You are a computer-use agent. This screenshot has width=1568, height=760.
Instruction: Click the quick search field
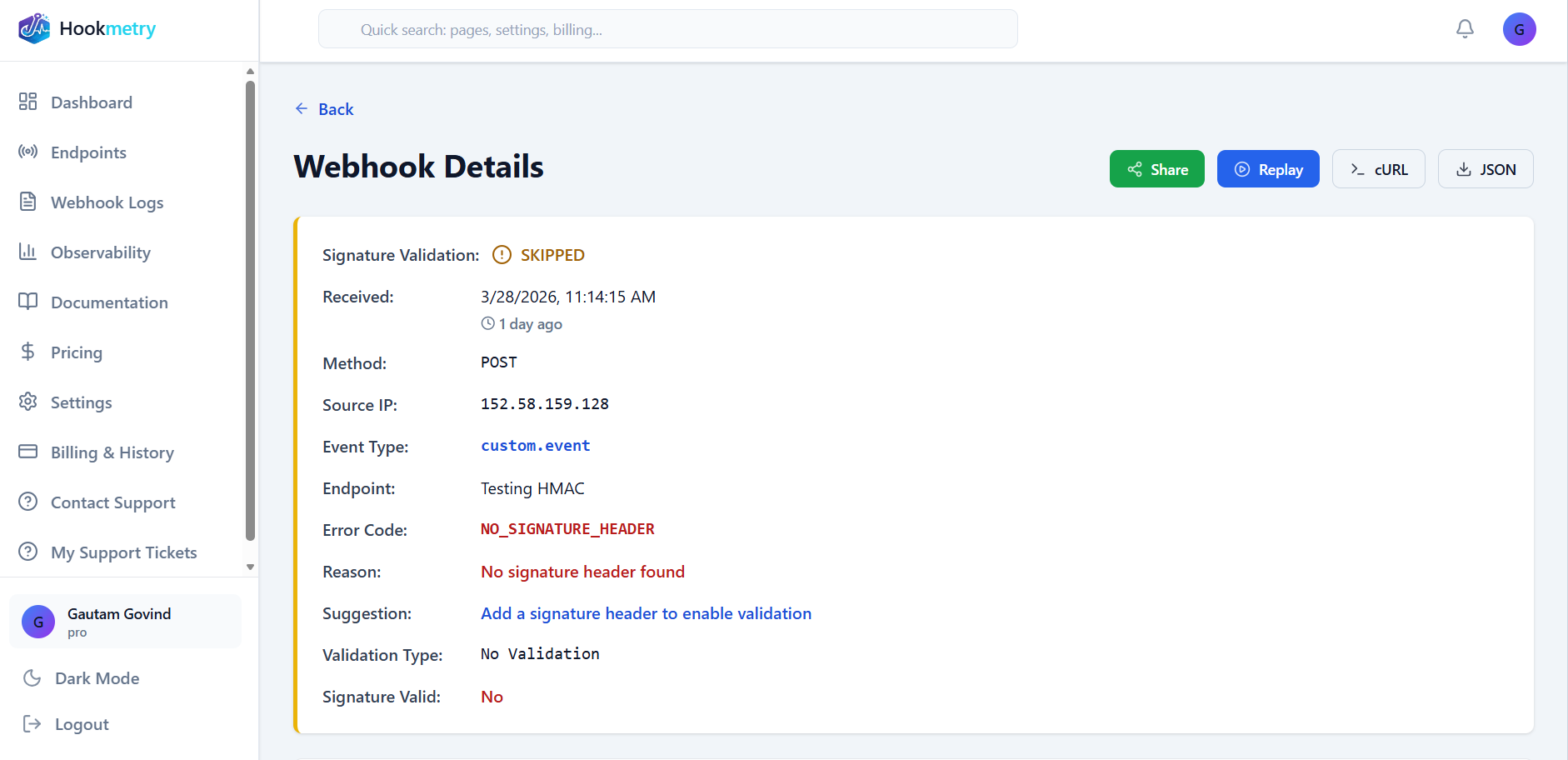click(667, 28)
